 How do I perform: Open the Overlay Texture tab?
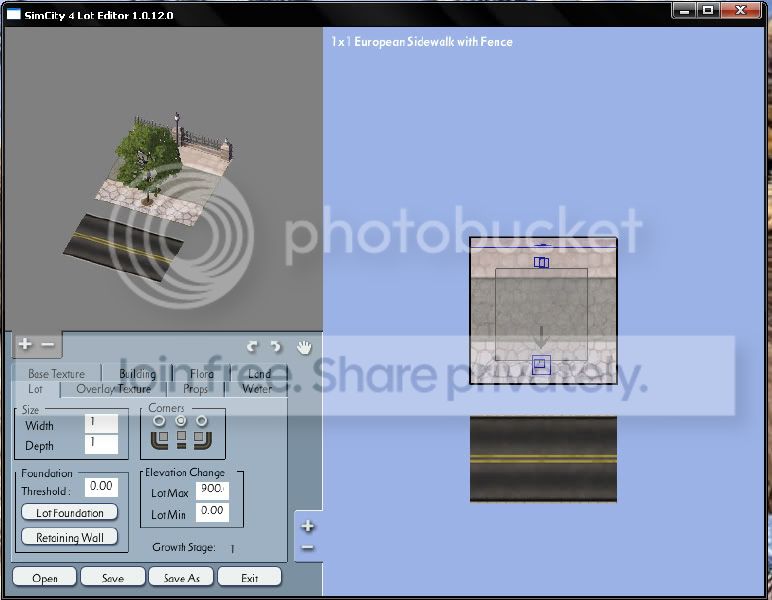(x=113, y=389)
